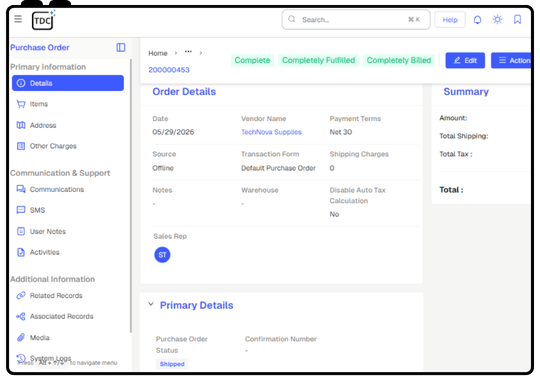Click the Completely Fulfilled badge

[x=319, y=60]
